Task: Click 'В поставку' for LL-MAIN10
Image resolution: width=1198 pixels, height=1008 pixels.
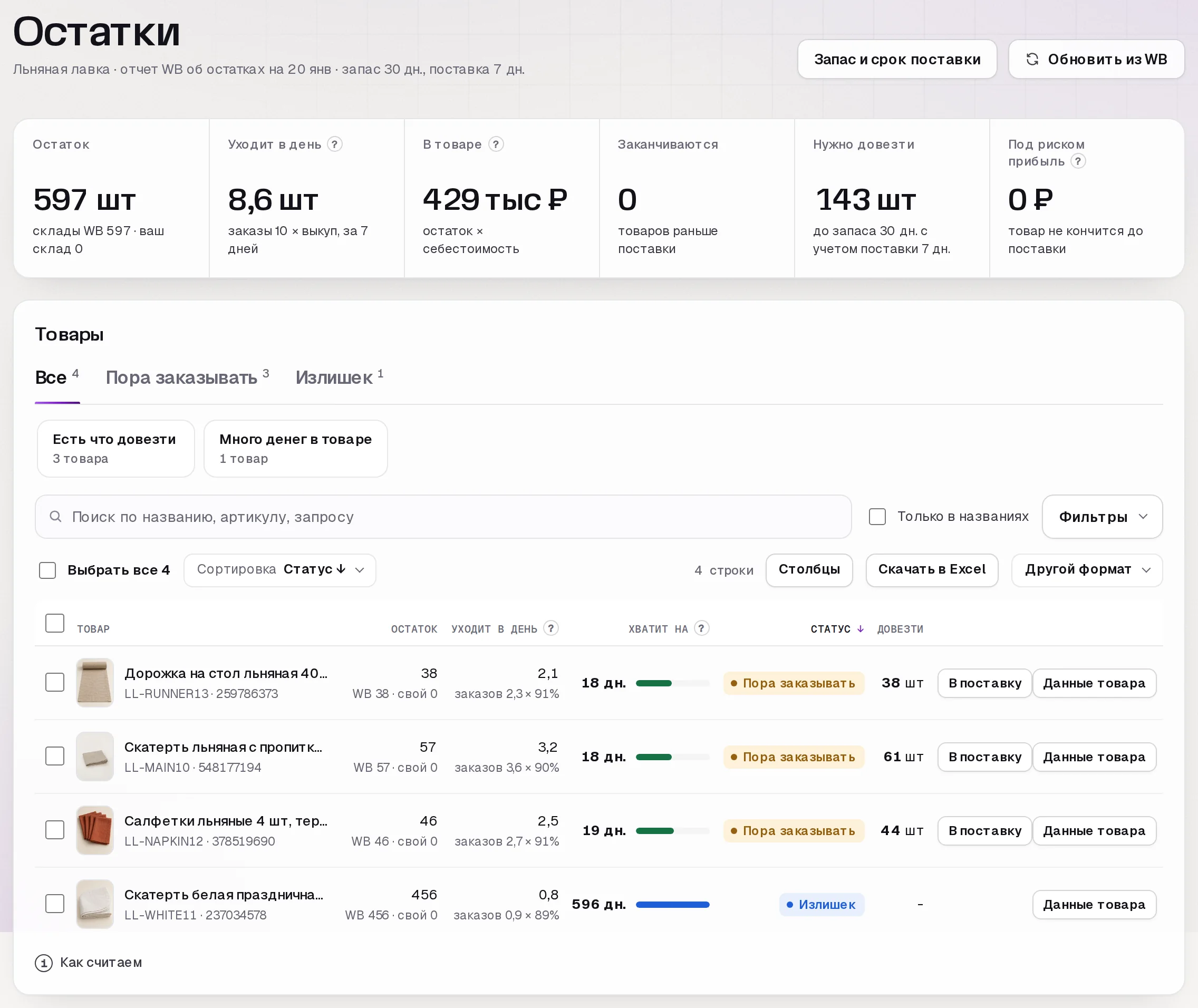Action: [985, 757]
